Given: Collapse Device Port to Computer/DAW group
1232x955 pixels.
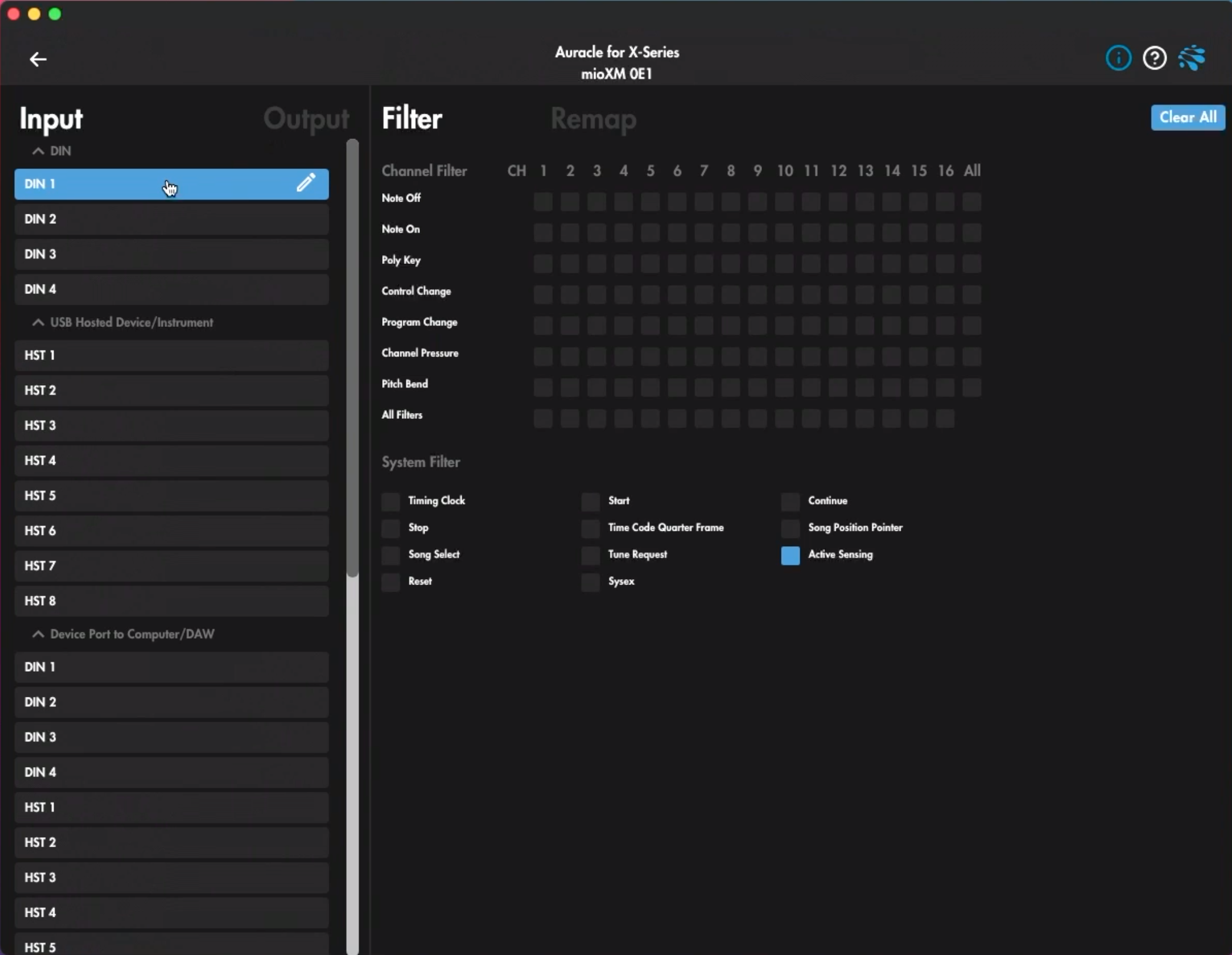Looking at the screenshot, I should [x=38, y=634].
